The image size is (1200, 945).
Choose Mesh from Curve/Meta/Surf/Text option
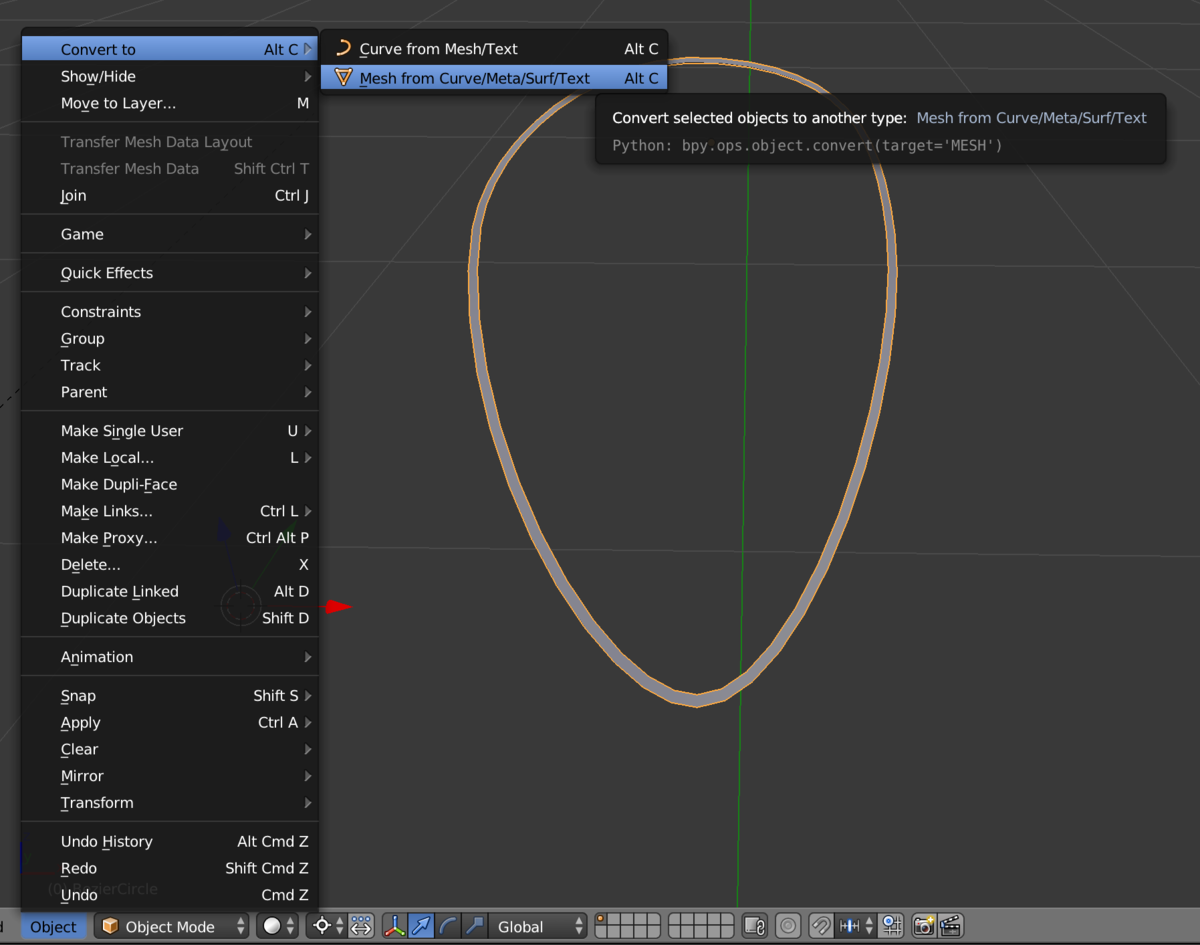(x=494, y=78)
